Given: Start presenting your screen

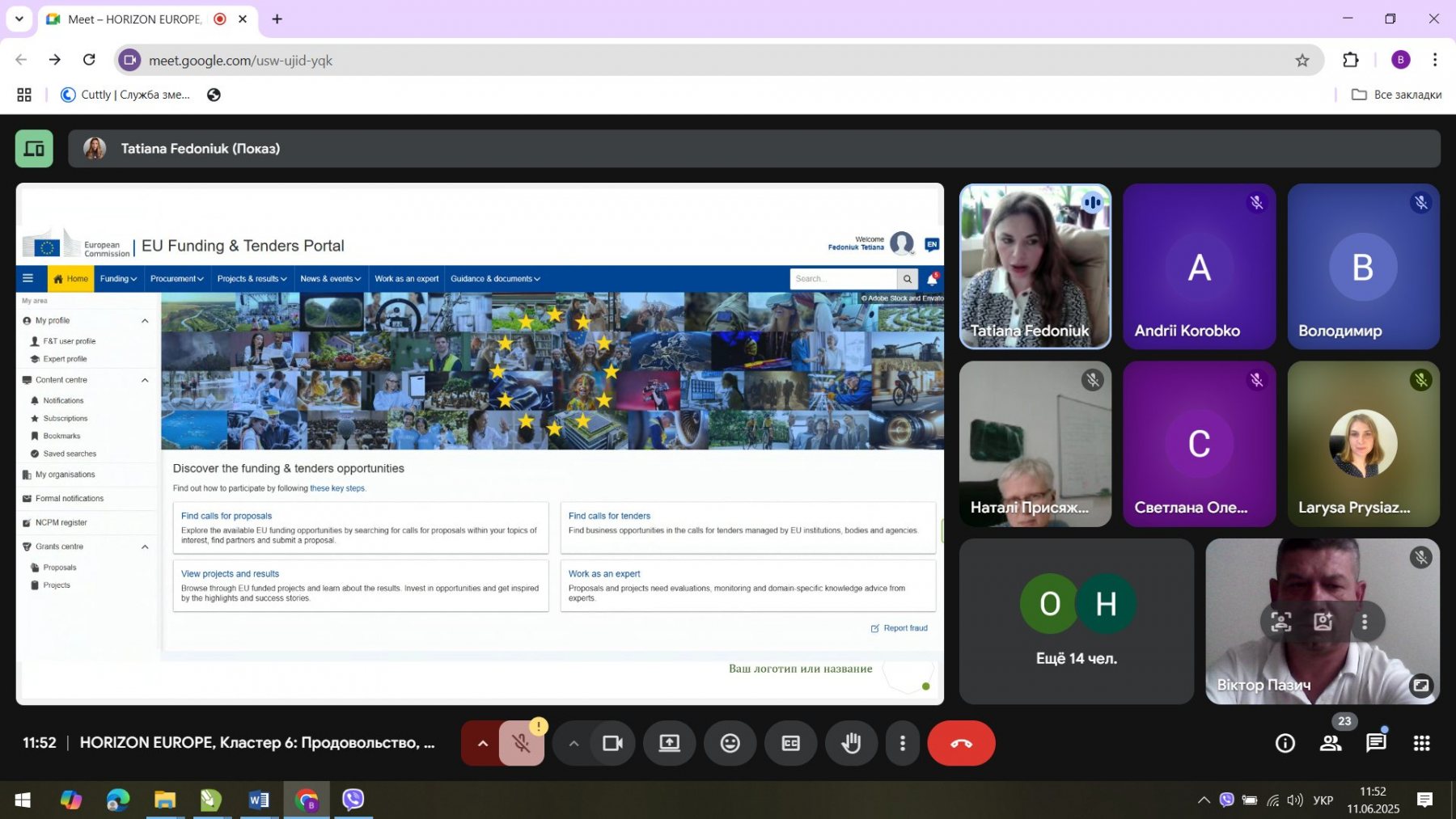Looking at the screenshot, I should pos(669,743).
